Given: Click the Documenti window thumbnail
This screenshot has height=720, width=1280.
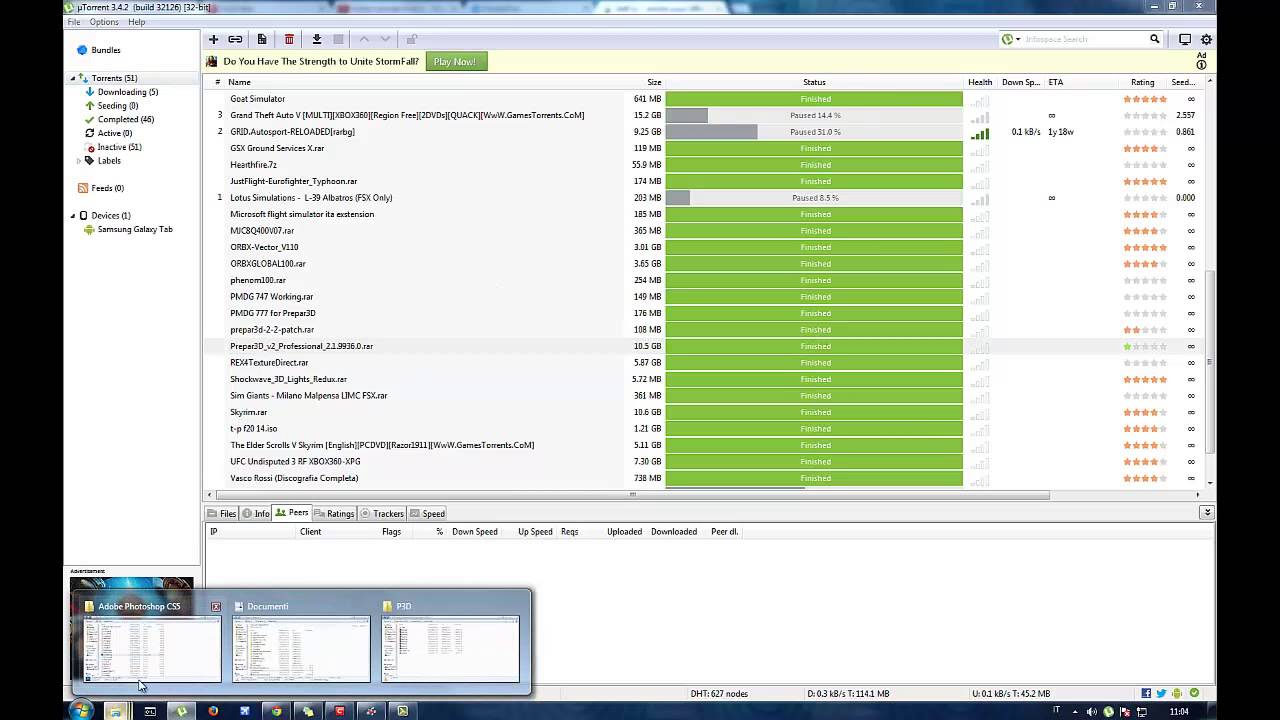Looking at the screenshot, I should point(301,649).
